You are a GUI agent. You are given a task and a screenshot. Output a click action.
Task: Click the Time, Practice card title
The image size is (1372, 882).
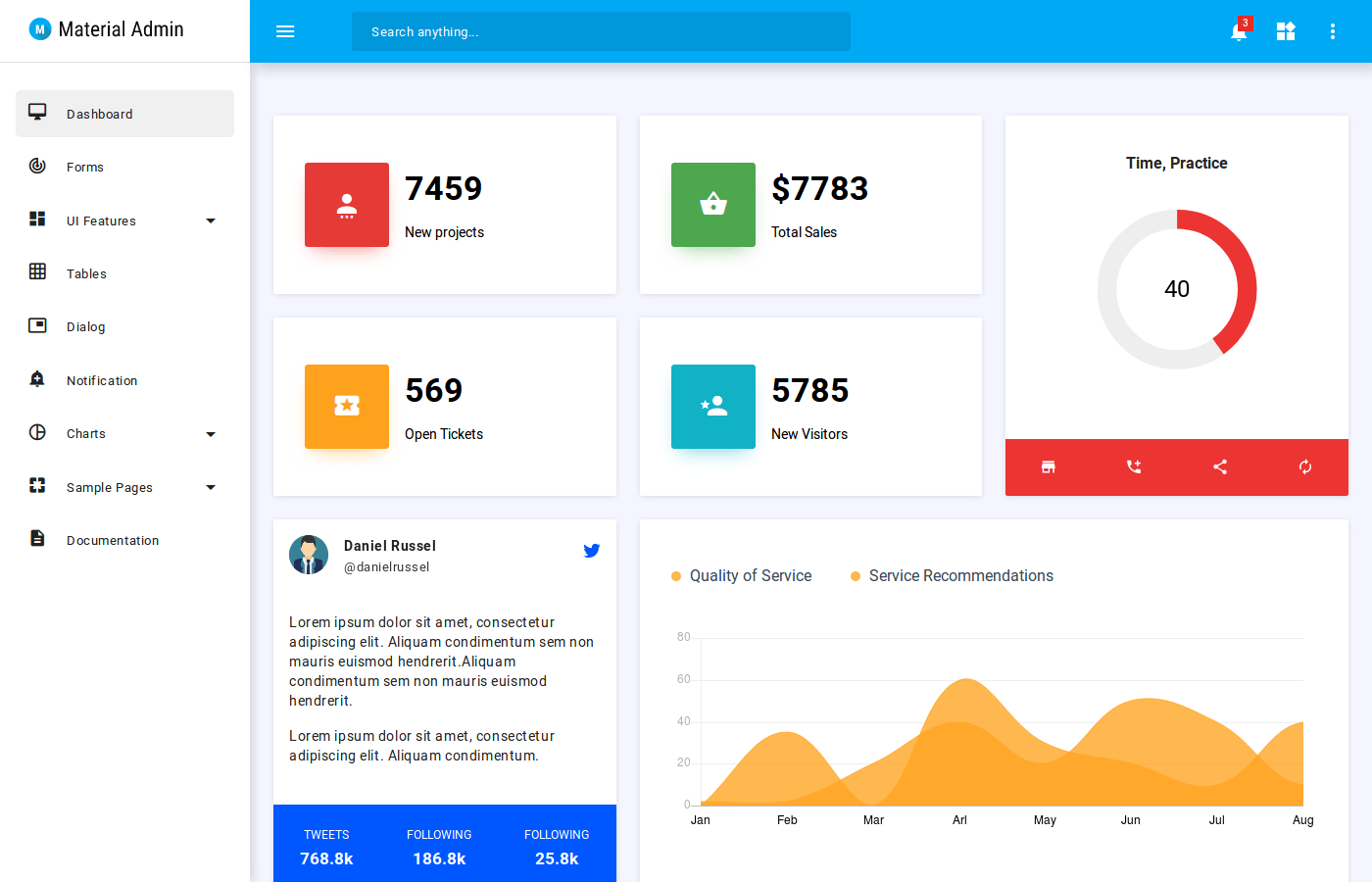[x=1177, y=163]
